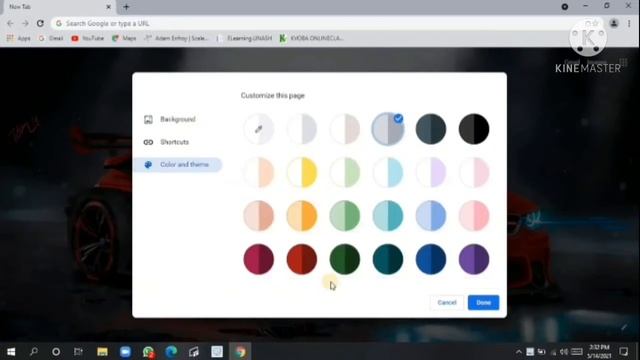
Task: Open File Explorer from the taskbar
Action: click(102, 351)
